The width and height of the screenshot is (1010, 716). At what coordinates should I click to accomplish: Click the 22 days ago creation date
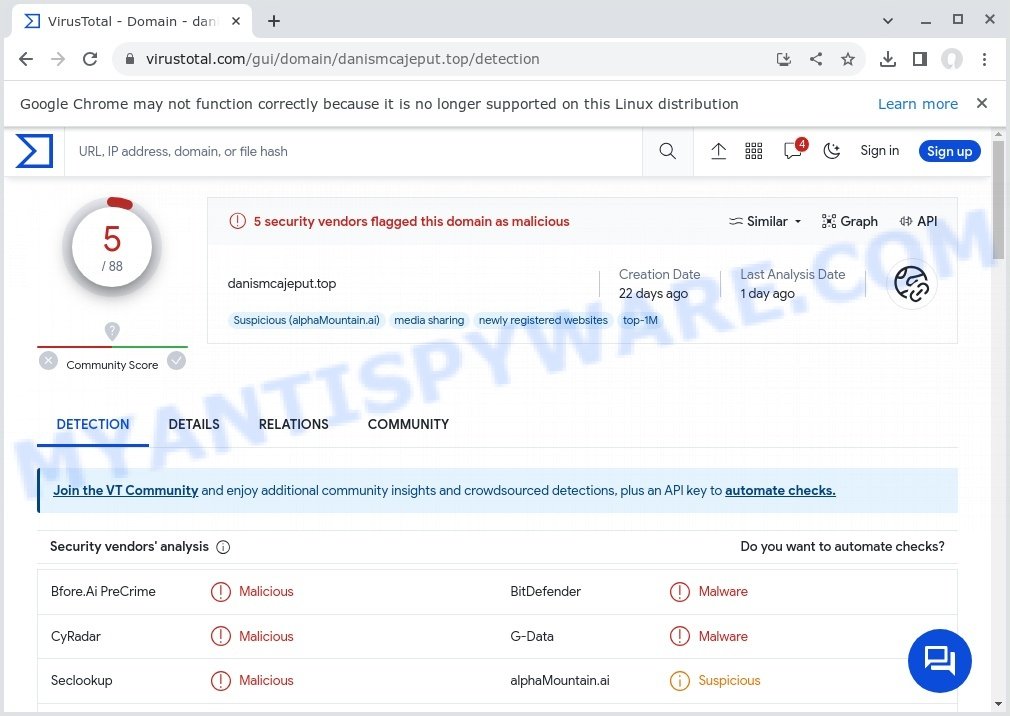(x=653, y=294)
